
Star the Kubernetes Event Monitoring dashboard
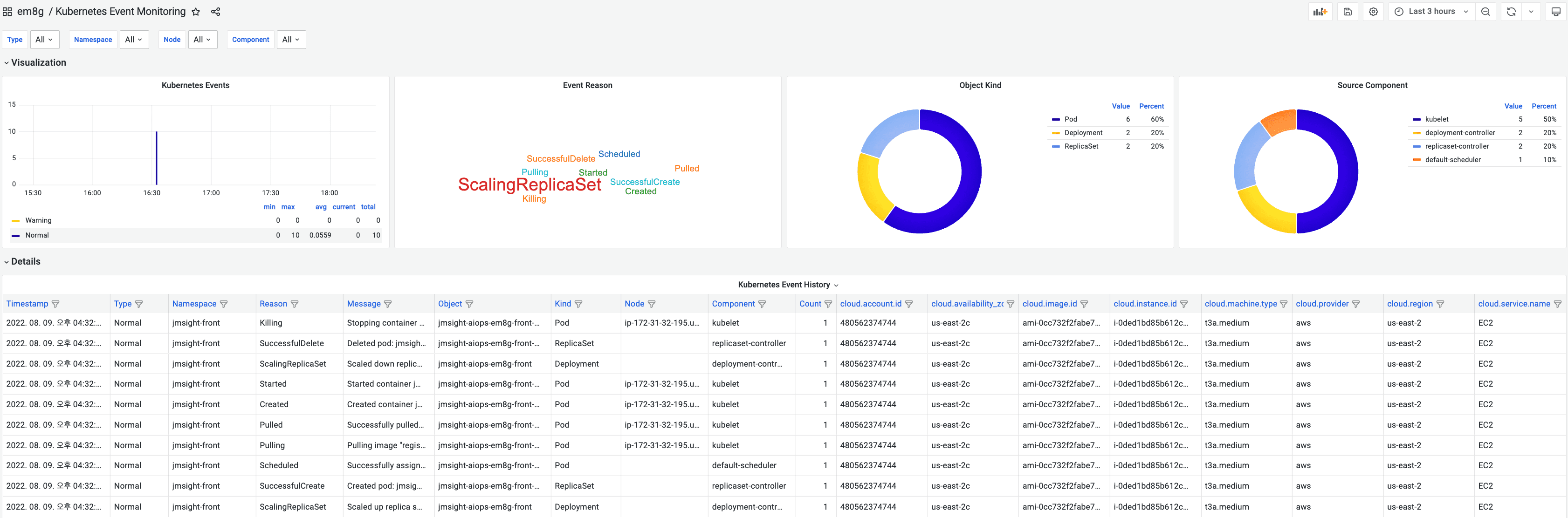(196, 12)
